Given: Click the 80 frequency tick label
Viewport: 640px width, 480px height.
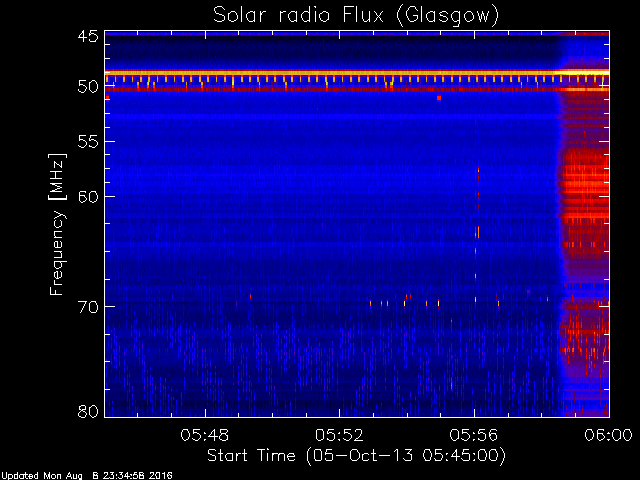Looking at the screenshot, I should pos(88,411).
